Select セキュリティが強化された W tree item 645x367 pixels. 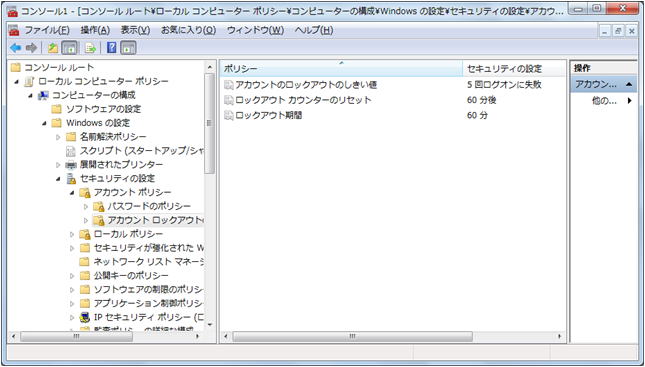click(148, 248)
